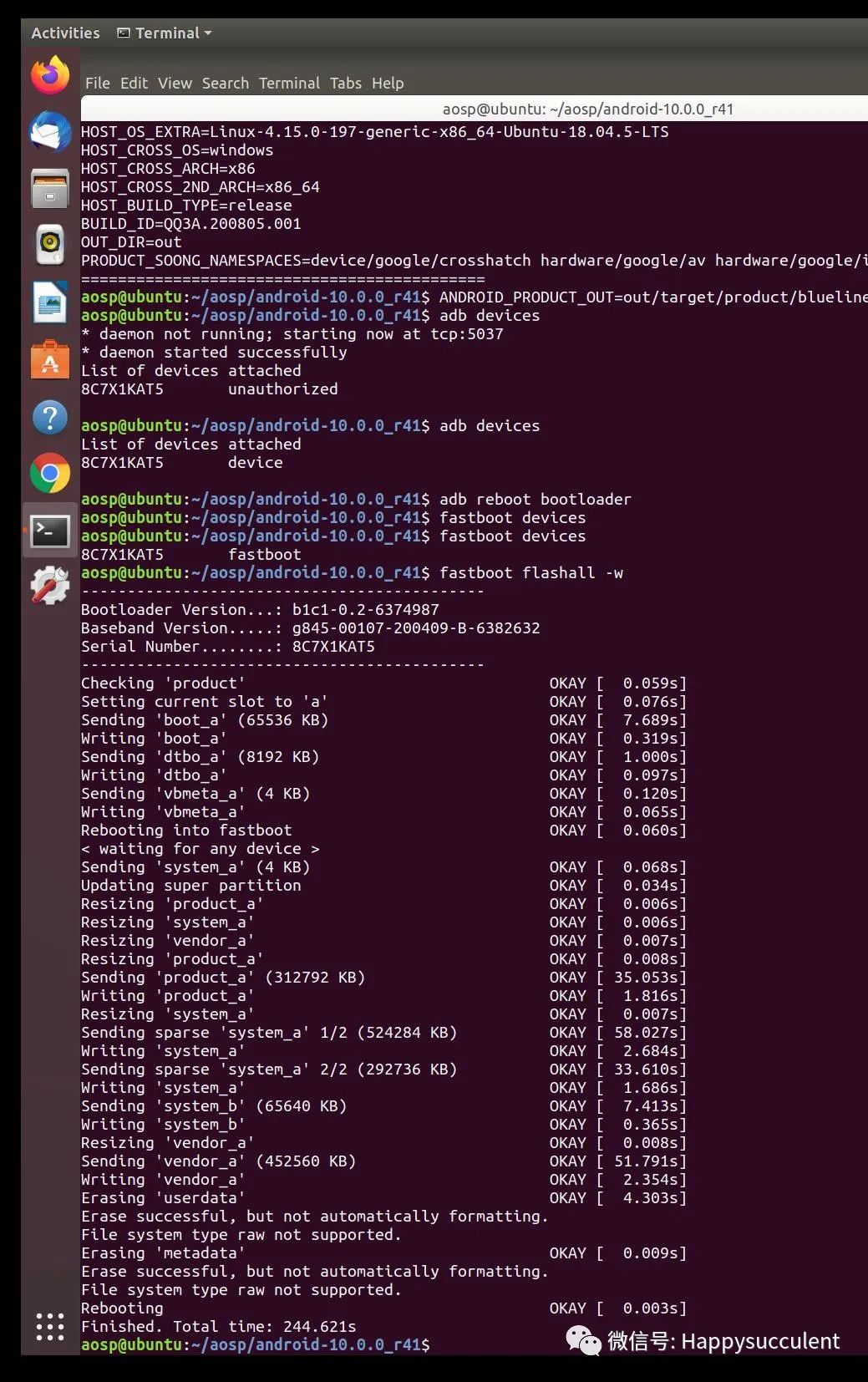Viewport: 868px width, 1382px height.
Task: Click the 'BUILD_ID=QQ3A.200805.001' line
Action: point(191,224)
